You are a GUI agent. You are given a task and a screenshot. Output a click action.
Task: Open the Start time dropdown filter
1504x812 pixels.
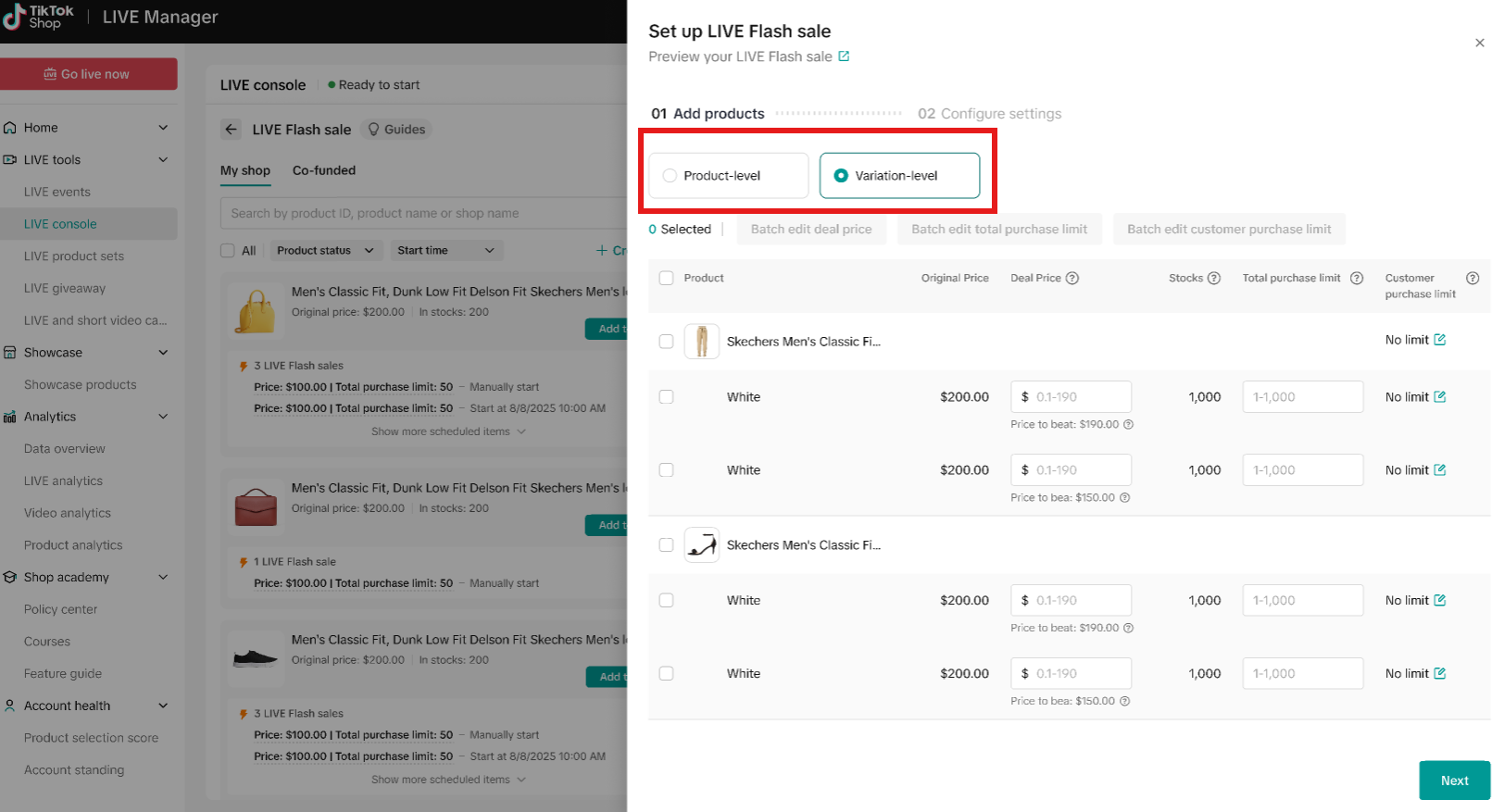446,250
